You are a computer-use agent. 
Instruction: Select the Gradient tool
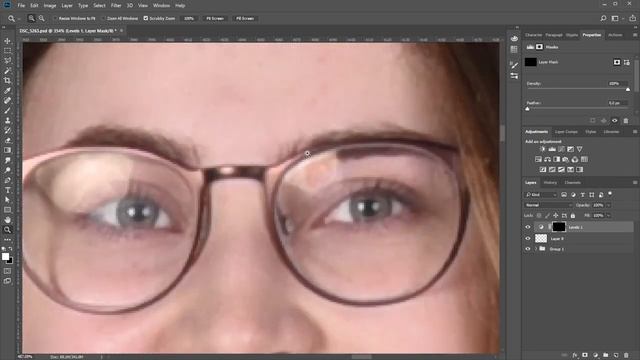(7, 150)
